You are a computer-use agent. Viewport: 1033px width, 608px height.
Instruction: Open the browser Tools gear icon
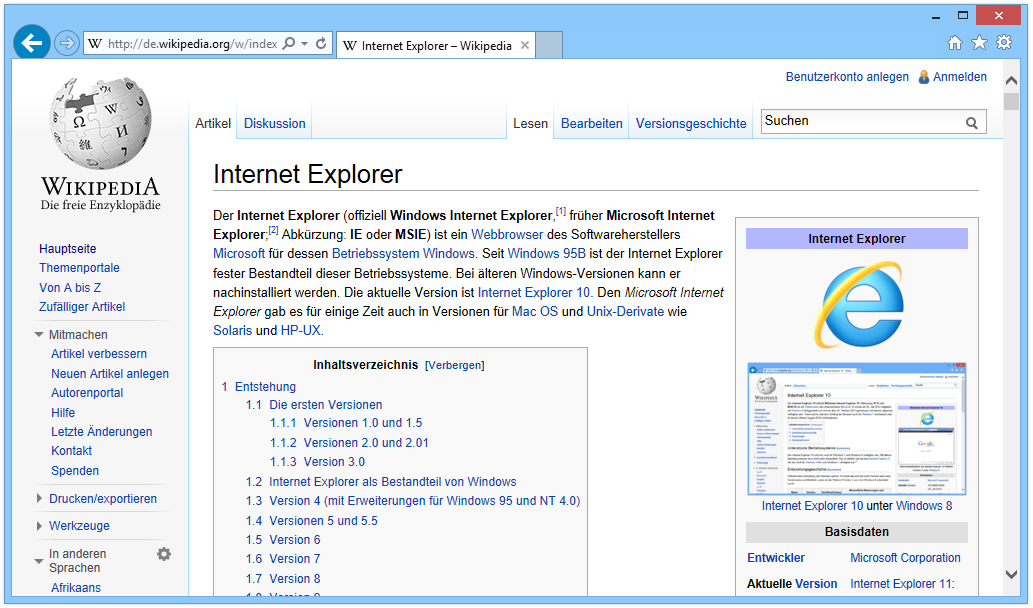click(x=1004, y=42)
